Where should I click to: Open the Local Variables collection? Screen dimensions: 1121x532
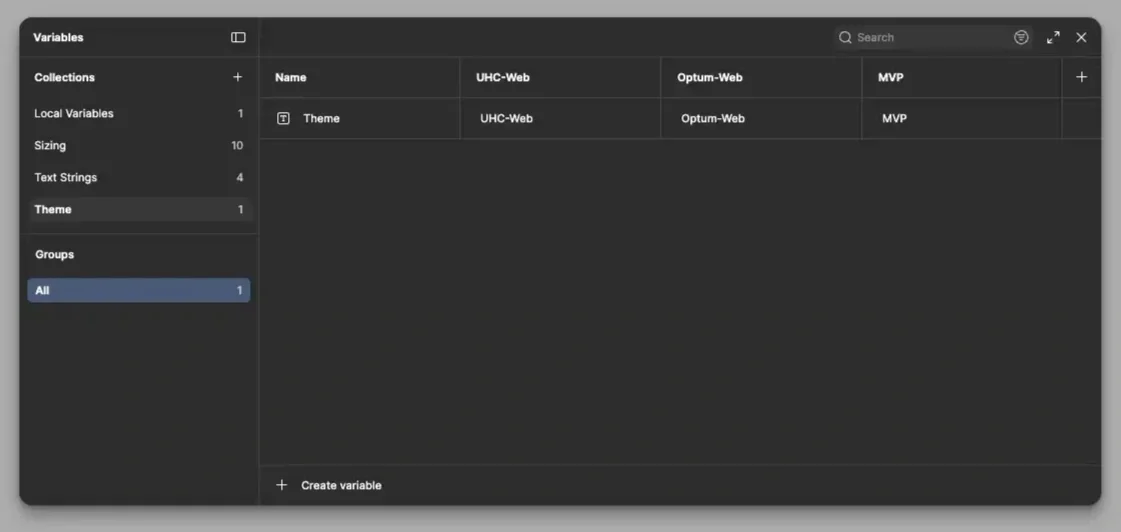(139, 114)
